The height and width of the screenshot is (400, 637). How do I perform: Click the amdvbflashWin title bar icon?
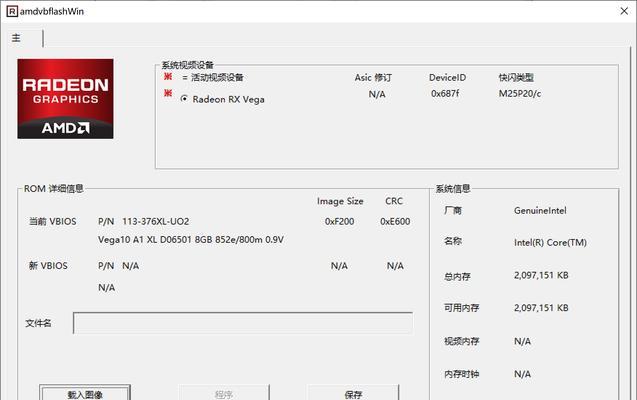click(12, 11)
